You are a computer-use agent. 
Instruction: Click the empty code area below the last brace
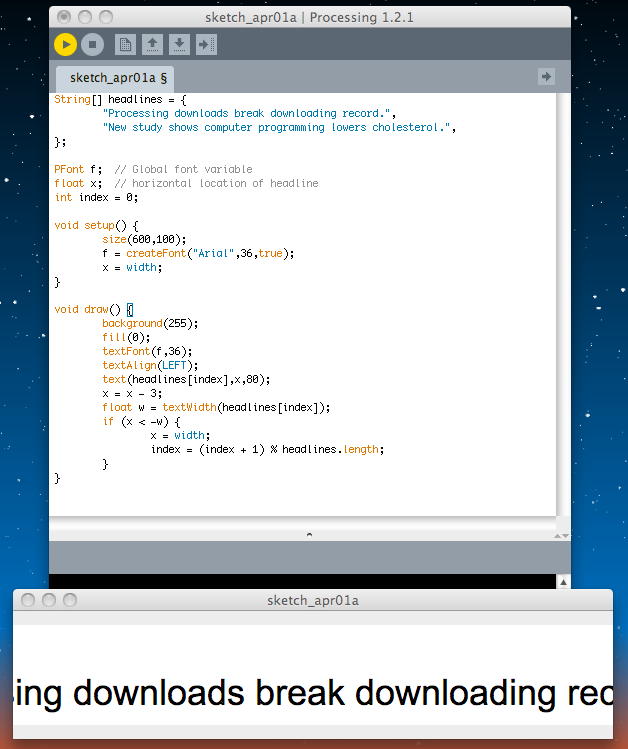(303, 499)
